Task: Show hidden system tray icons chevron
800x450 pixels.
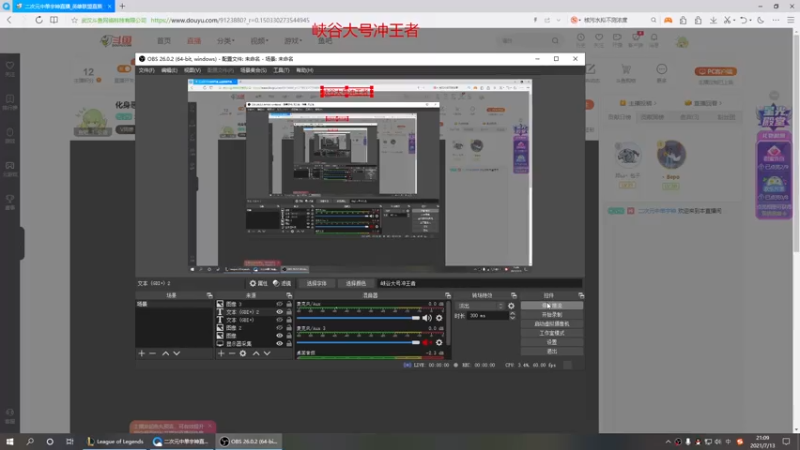Action: 668,442
